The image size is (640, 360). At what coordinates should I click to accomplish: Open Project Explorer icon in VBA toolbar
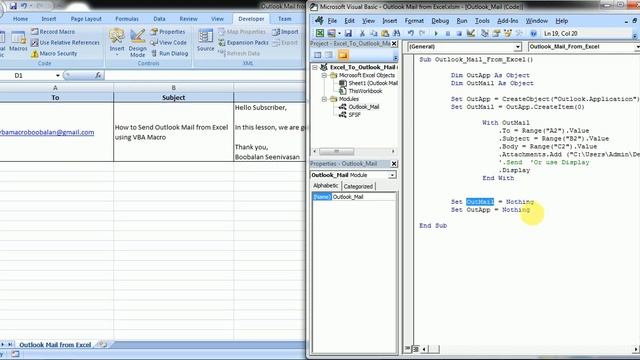pyautogui.click(x=484, y=33)
